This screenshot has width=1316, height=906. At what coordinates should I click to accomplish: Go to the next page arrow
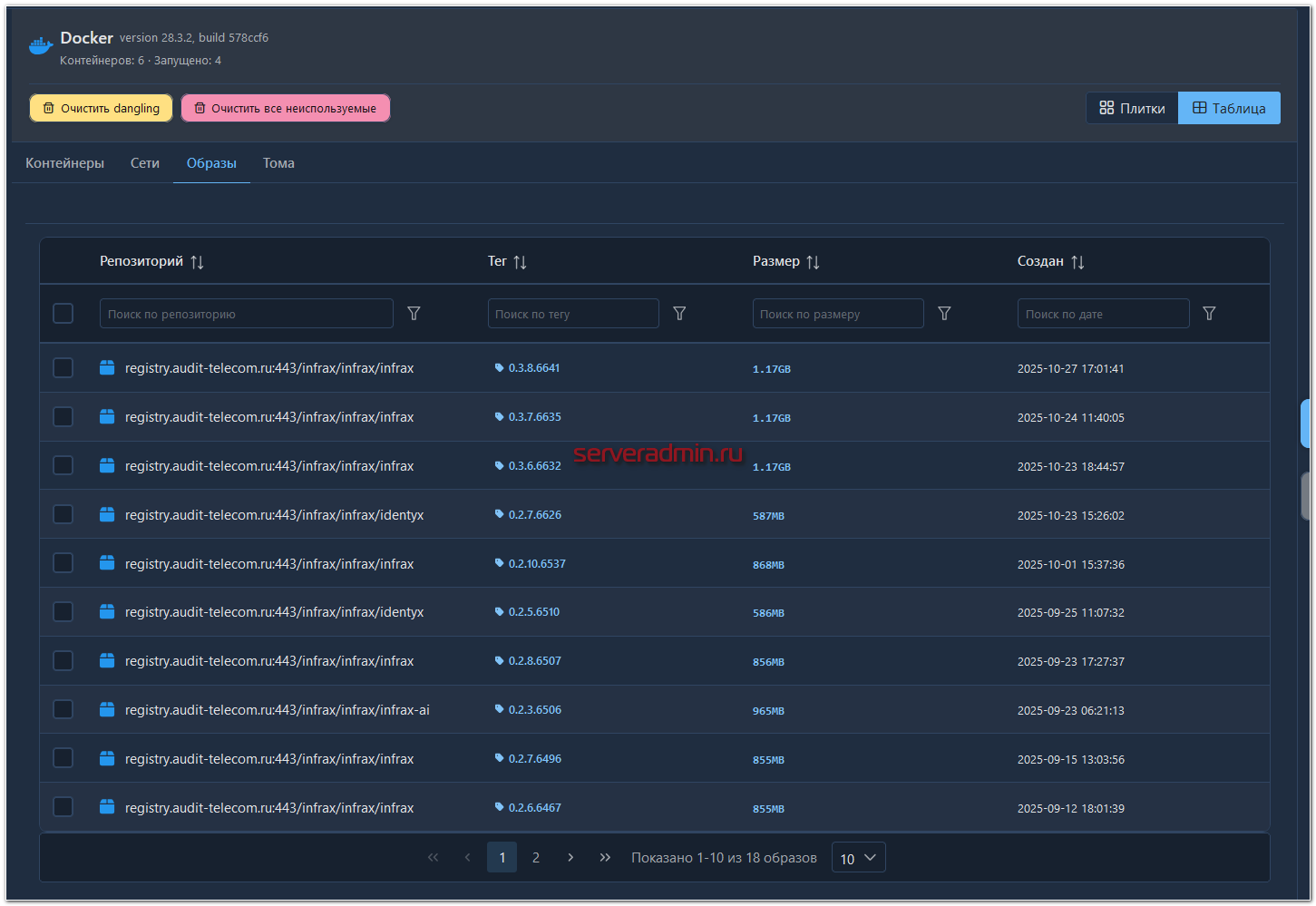coord(570,857)
